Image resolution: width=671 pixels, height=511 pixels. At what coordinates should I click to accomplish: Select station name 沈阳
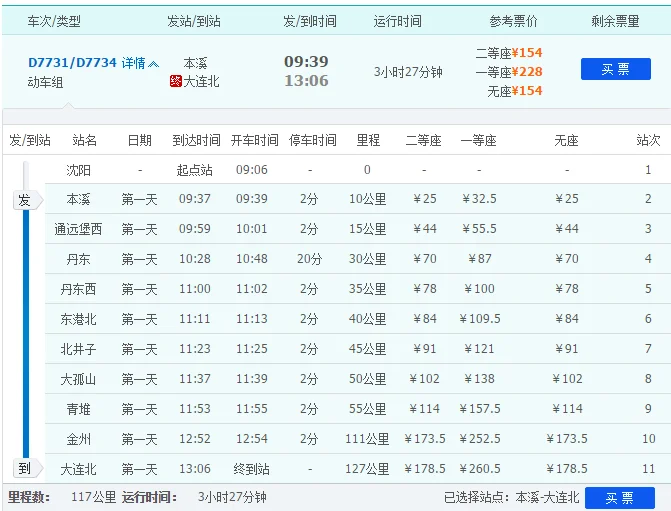[x=78, y=170]
